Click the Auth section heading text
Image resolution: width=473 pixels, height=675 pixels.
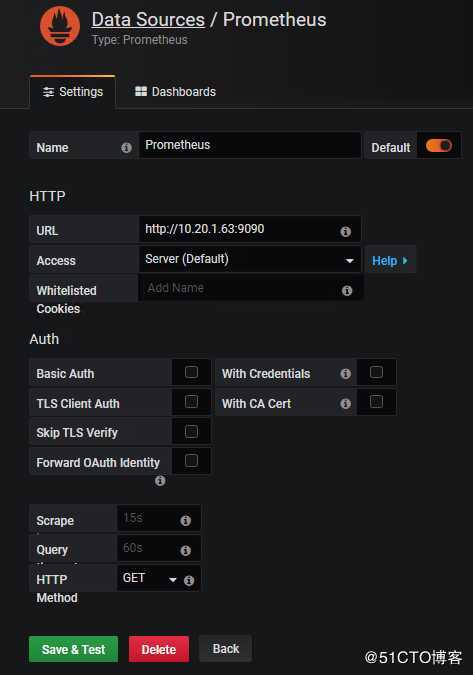44,339
